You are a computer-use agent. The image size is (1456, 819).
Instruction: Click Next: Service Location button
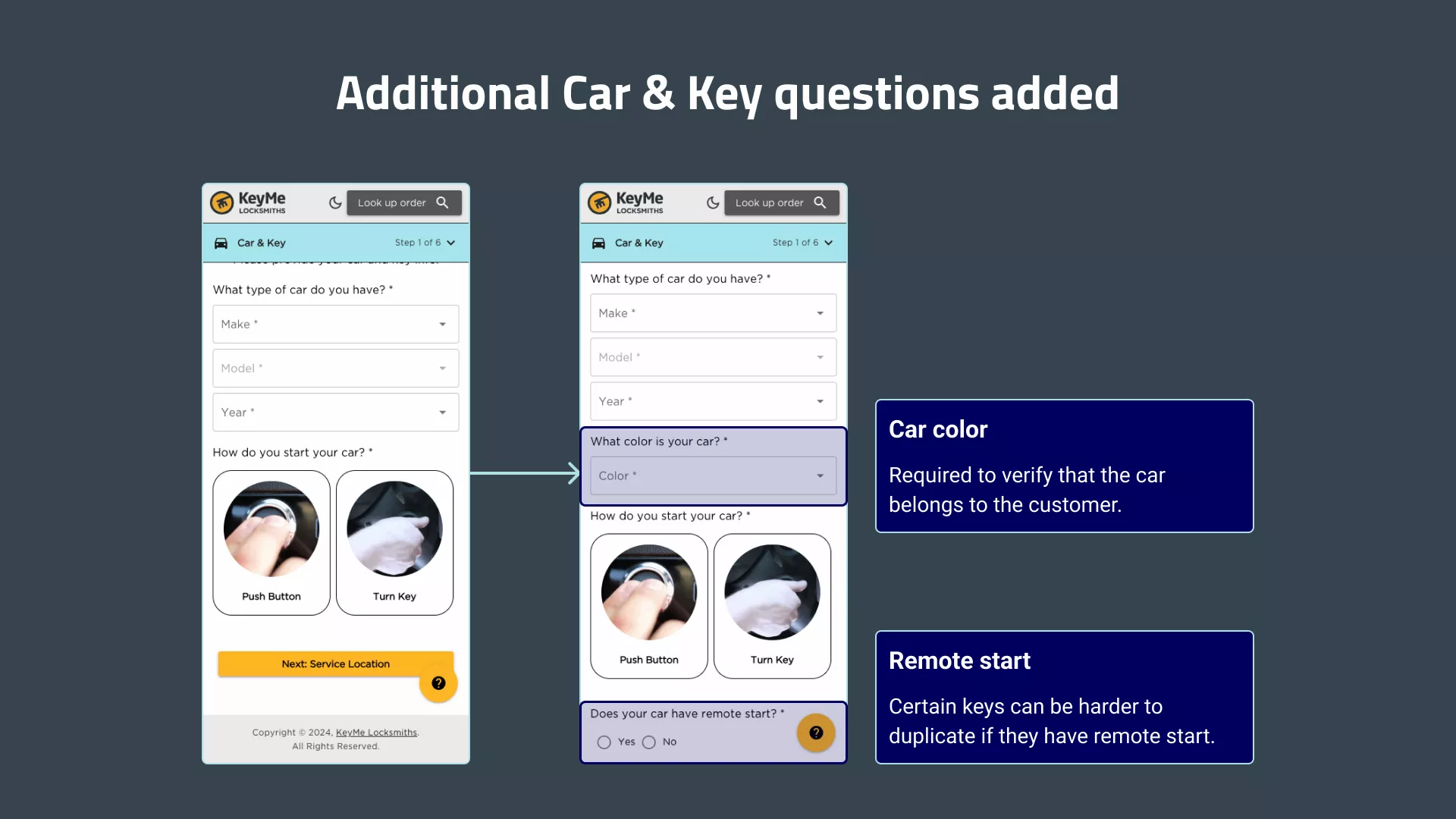click(335, 664)
